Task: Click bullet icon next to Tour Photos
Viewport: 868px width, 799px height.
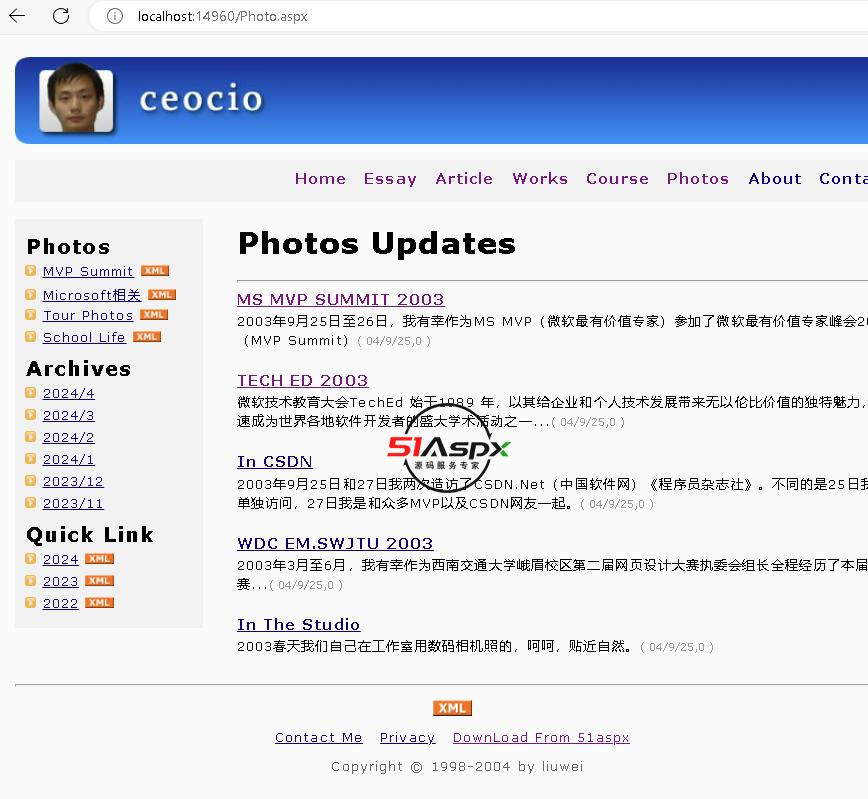Action: (x=30, y=315)
